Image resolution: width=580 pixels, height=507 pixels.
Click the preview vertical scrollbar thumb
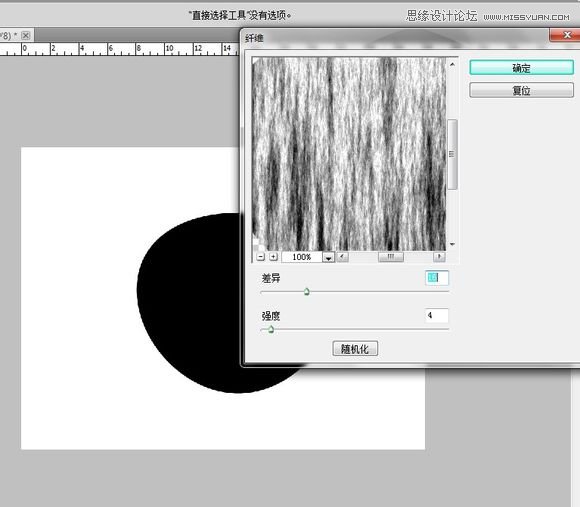452,154
